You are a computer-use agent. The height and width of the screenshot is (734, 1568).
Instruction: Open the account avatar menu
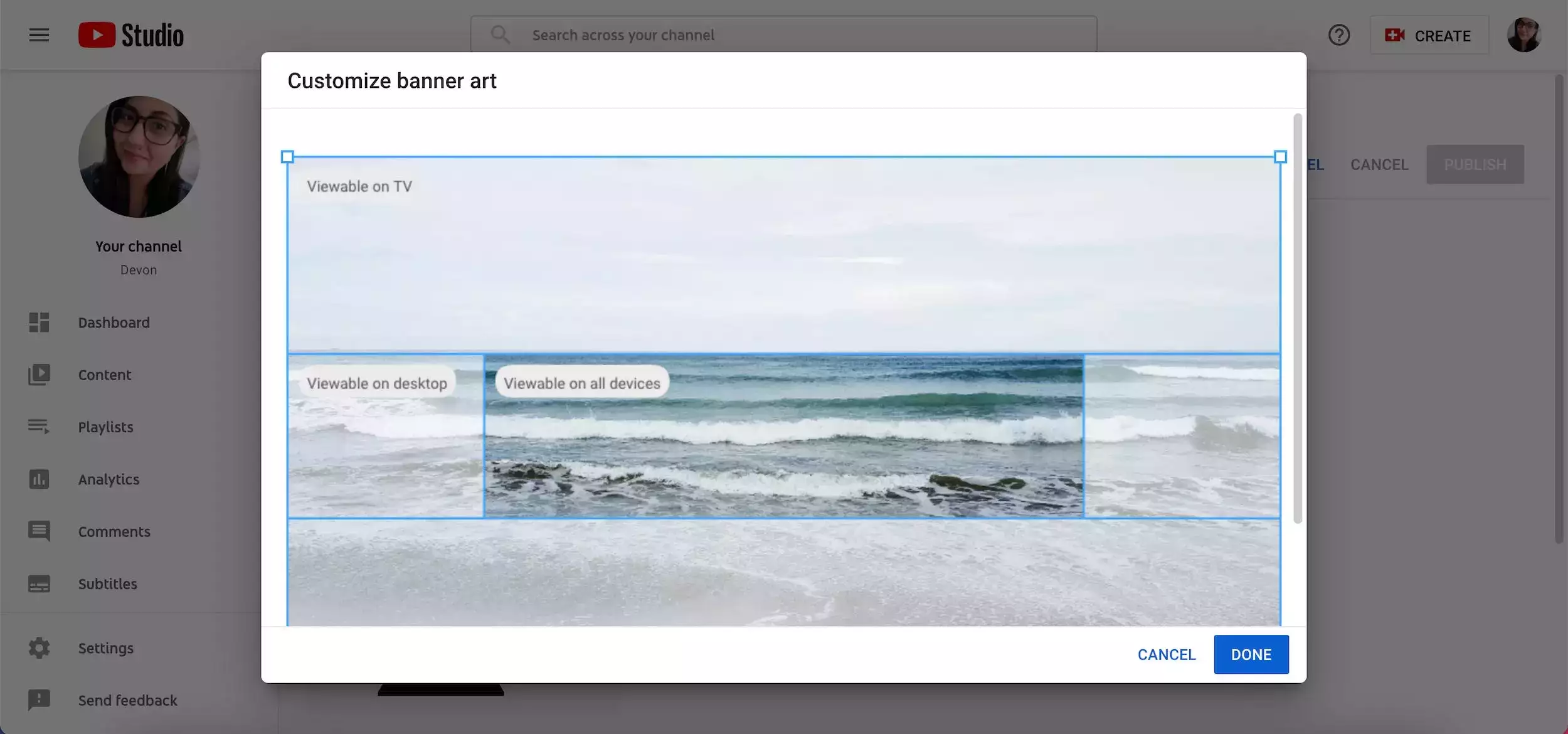(x=1523, y=35)
